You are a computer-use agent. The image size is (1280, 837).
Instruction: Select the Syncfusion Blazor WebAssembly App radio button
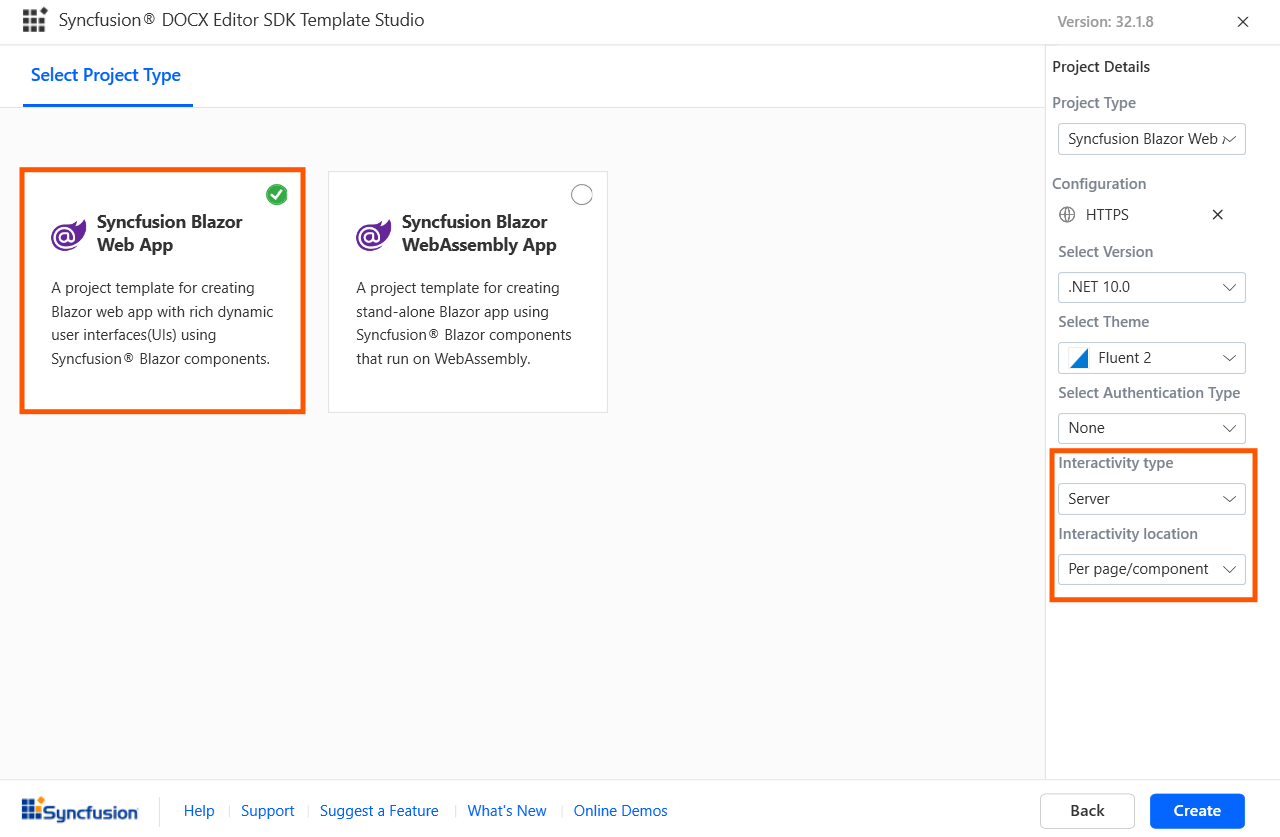[582, 194]
